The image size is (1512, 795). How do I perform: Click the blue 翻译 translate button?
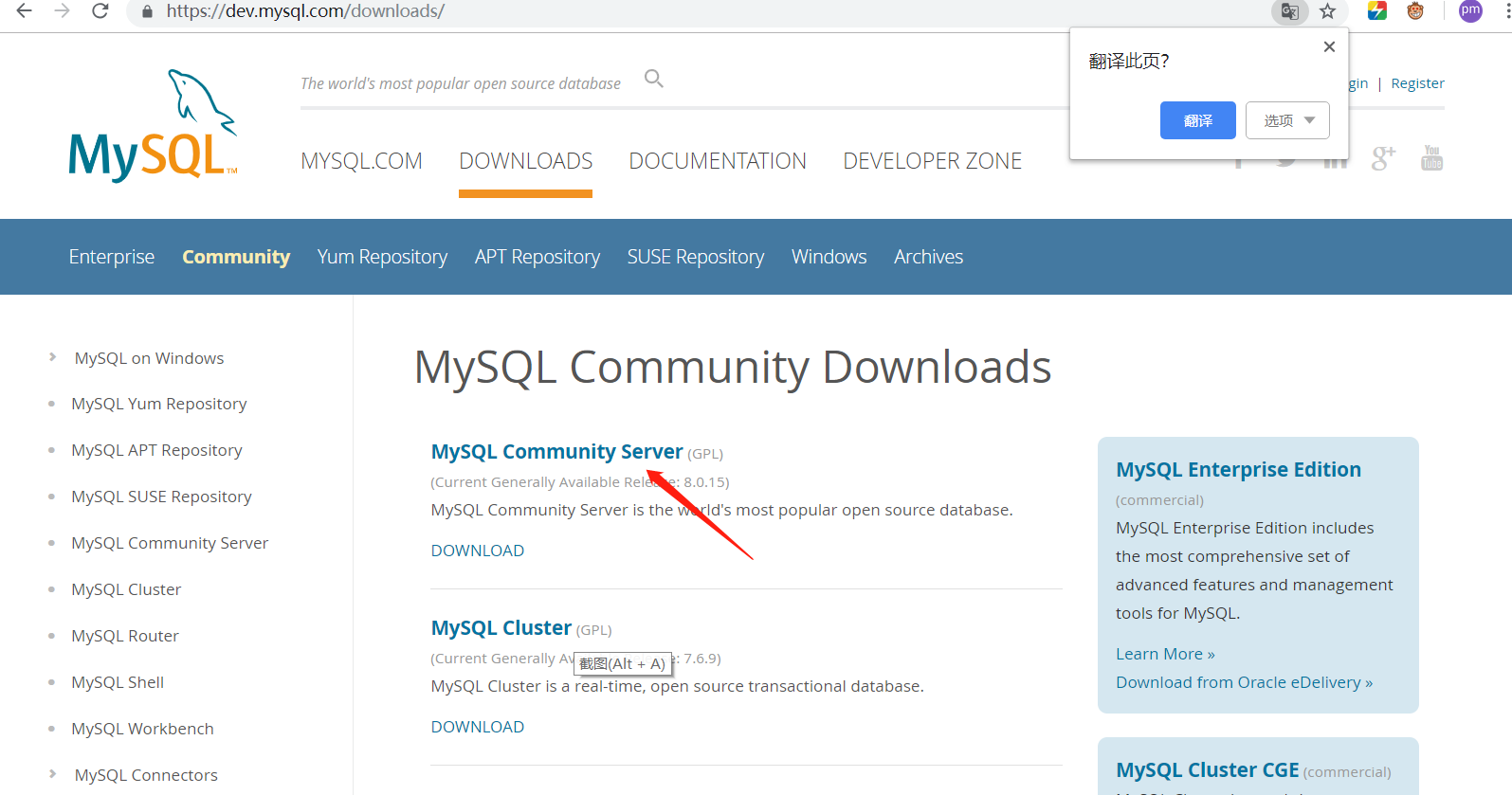tap(1198, 120)
